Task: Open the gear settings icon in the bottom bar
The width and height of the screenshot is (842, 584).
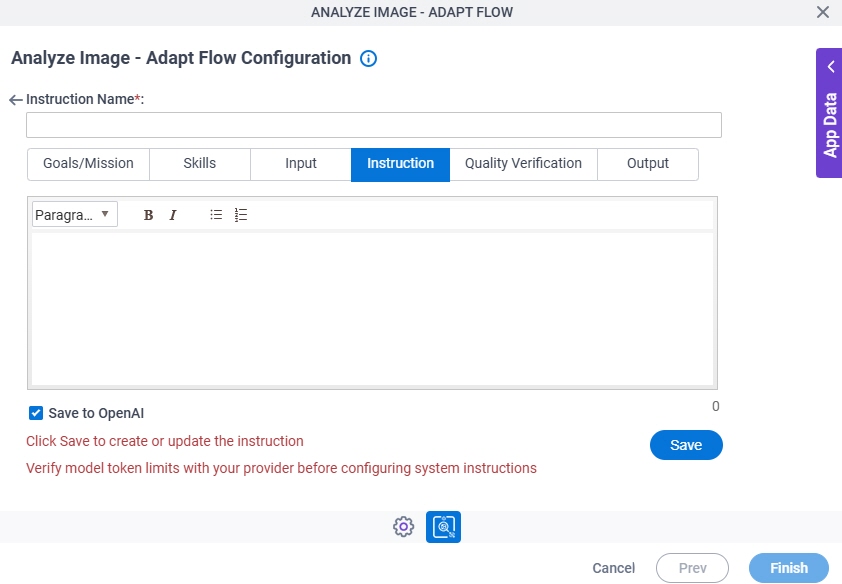Action: [x=403, y=527]
